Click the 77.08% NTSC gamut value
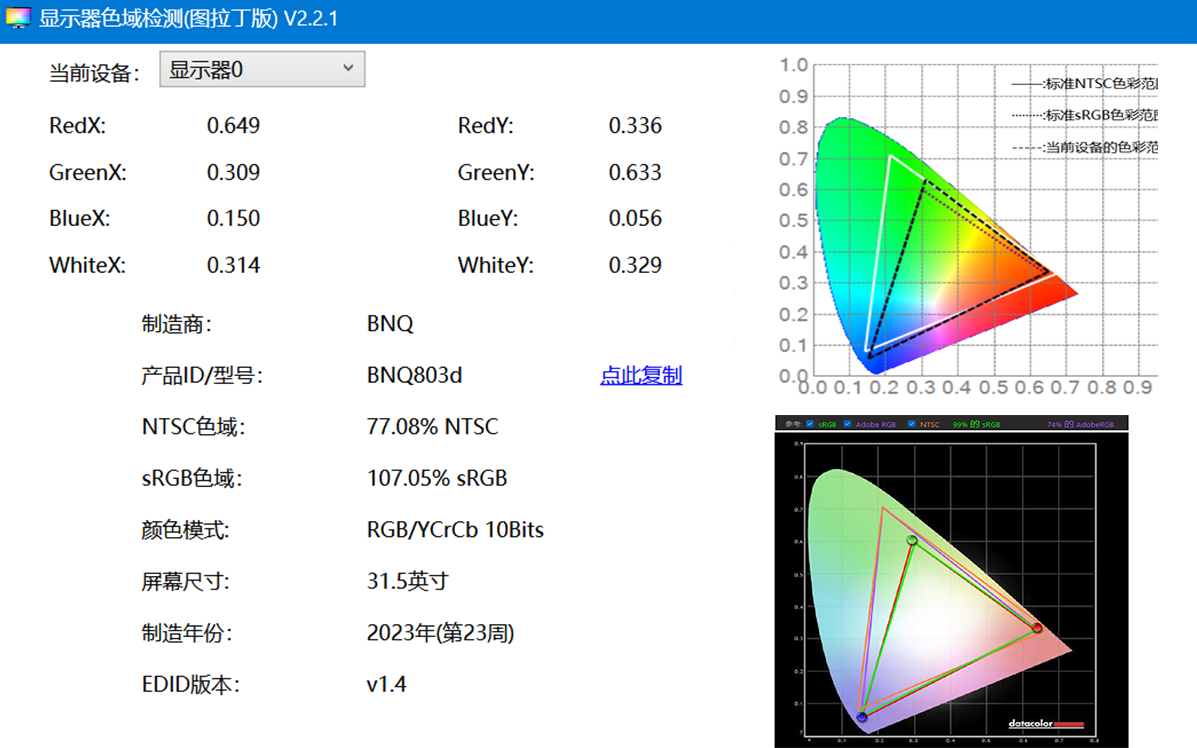This screenshot has height=748, width=1197. pos(432,427)
